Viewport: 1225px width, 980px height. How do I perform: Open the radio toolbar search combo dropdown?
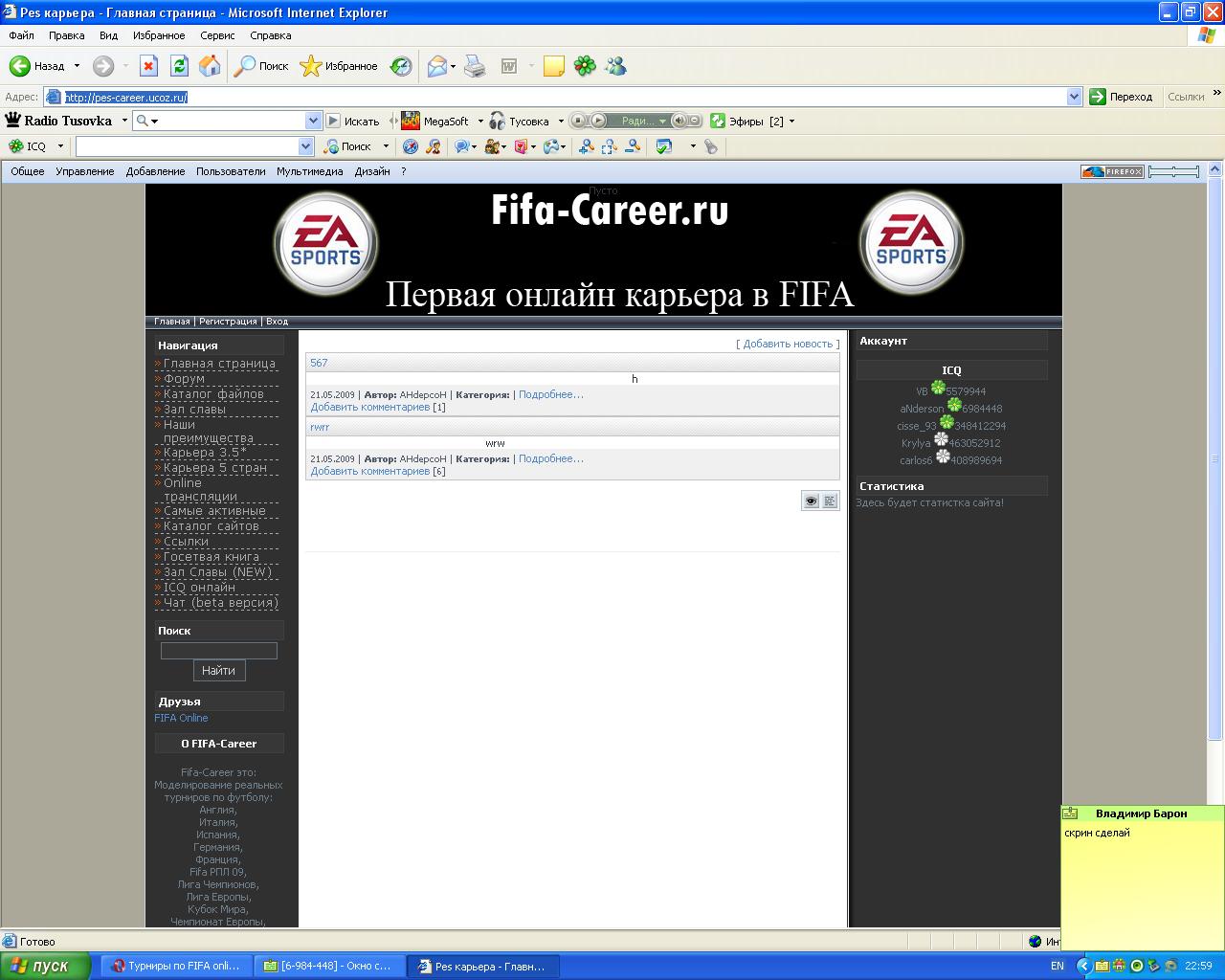[313, 121]
